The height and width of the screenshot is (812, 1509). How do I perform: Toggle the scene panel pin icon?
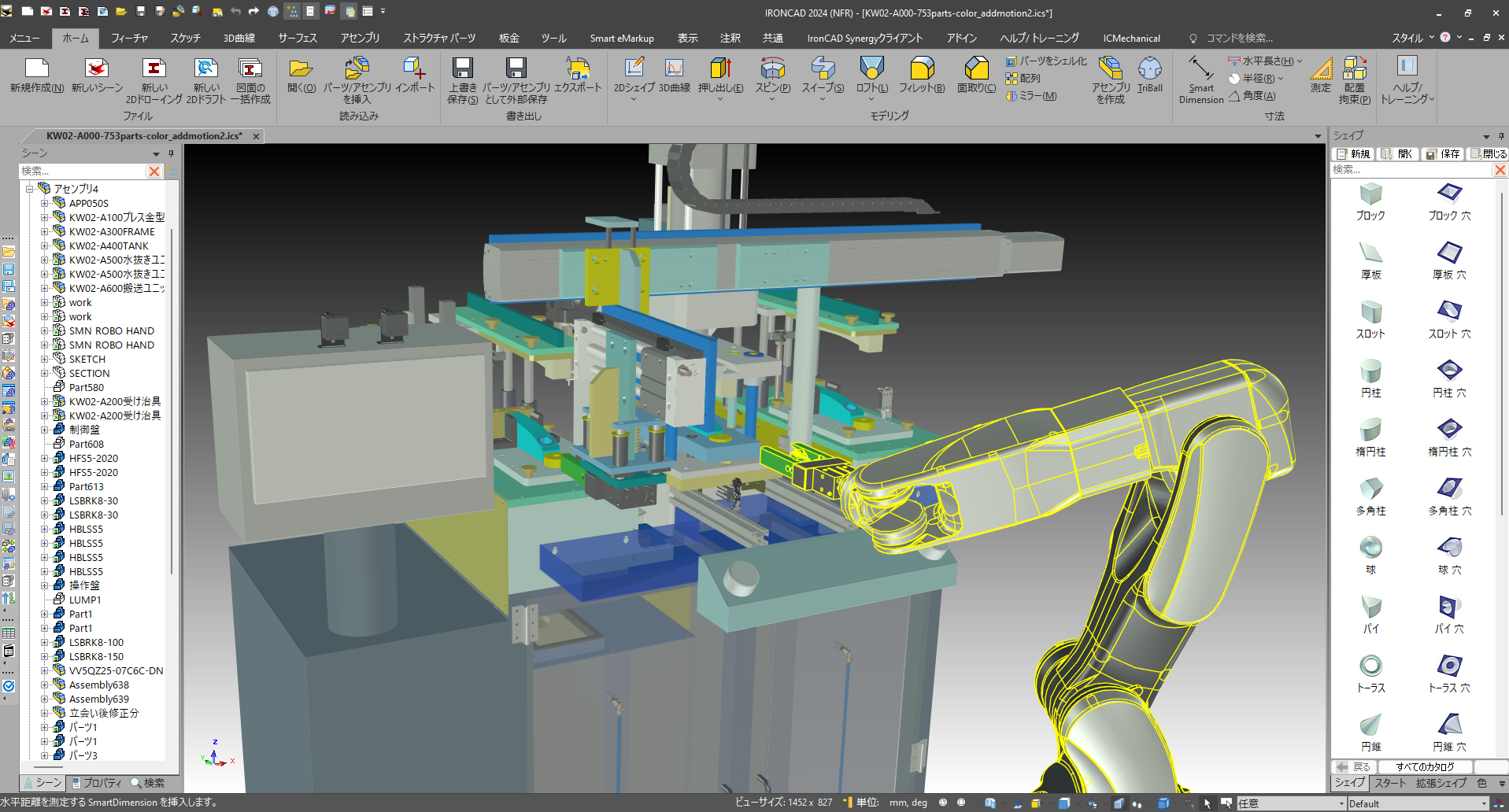171,153
